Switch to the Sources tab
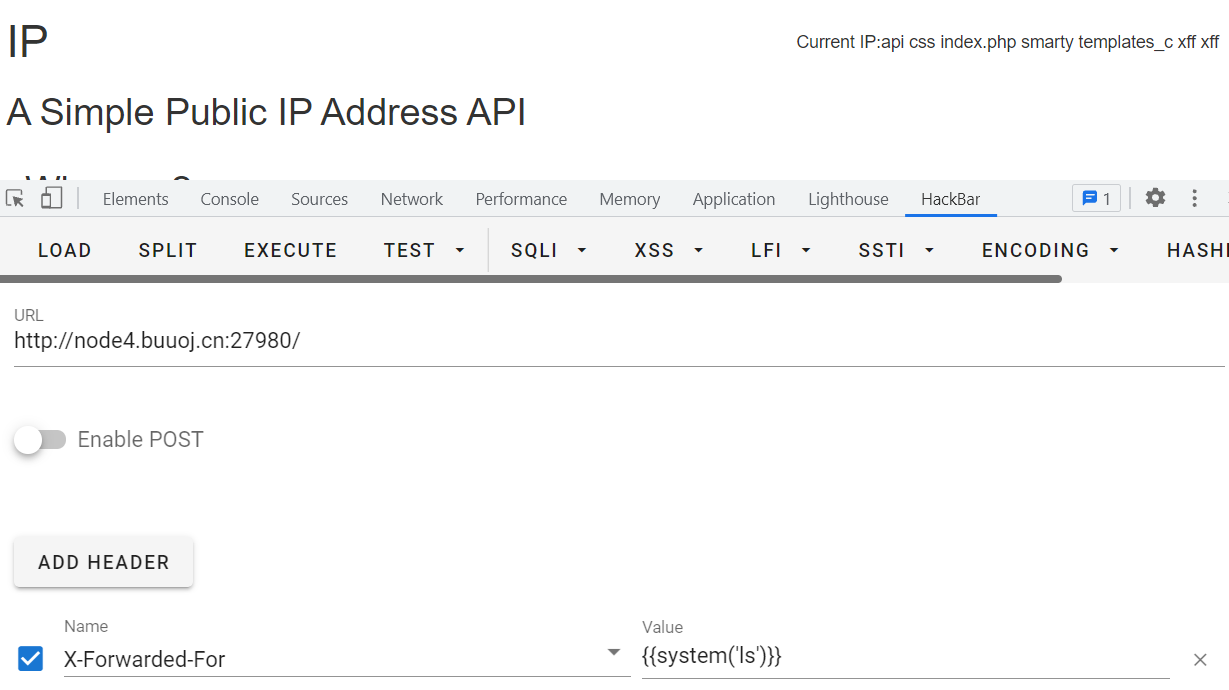The image size is (1229, 690). pyautogui.click(x=319, y=199)
